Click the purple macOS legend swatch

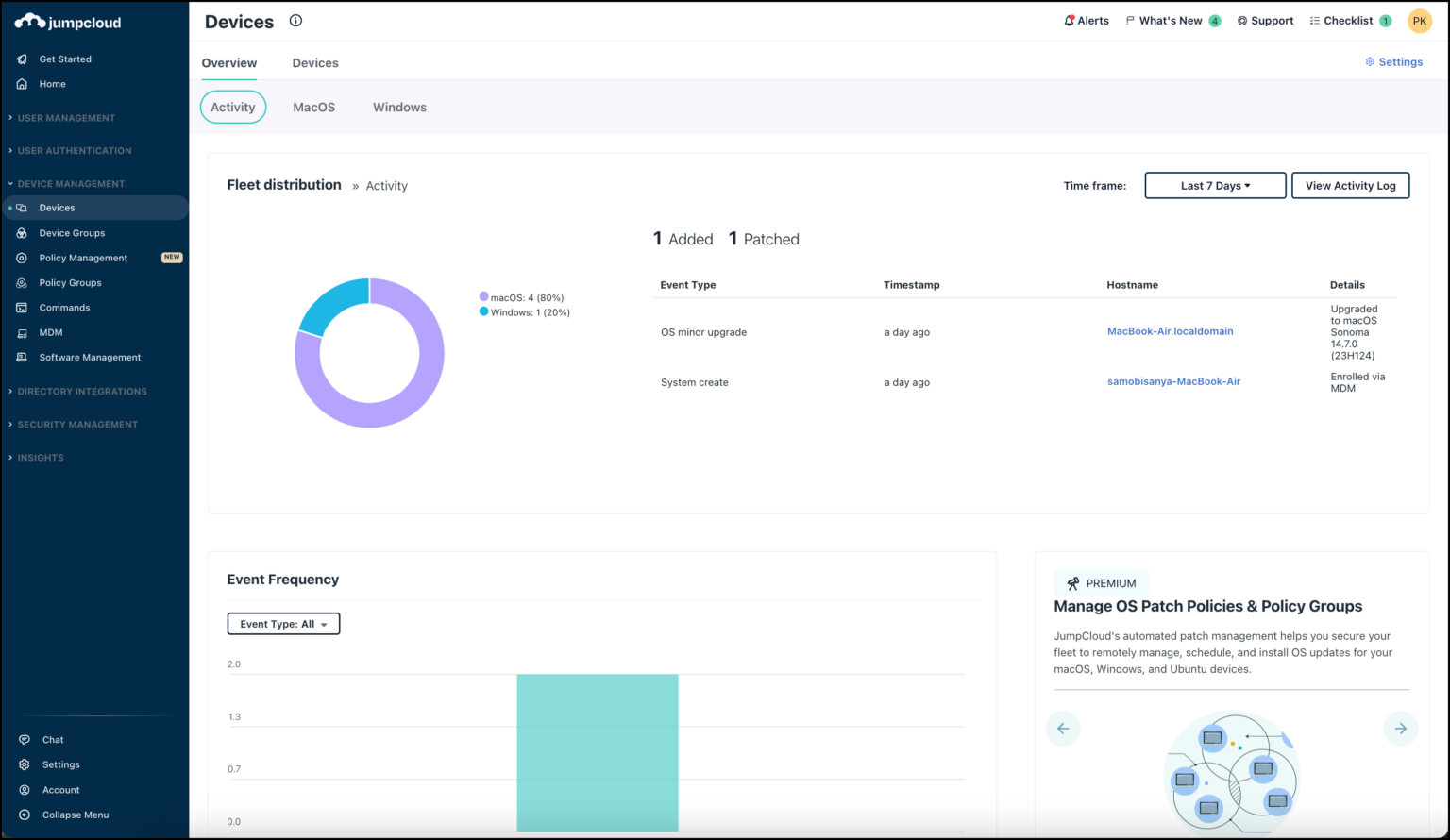pyautogui.click(x=482, y=296)
